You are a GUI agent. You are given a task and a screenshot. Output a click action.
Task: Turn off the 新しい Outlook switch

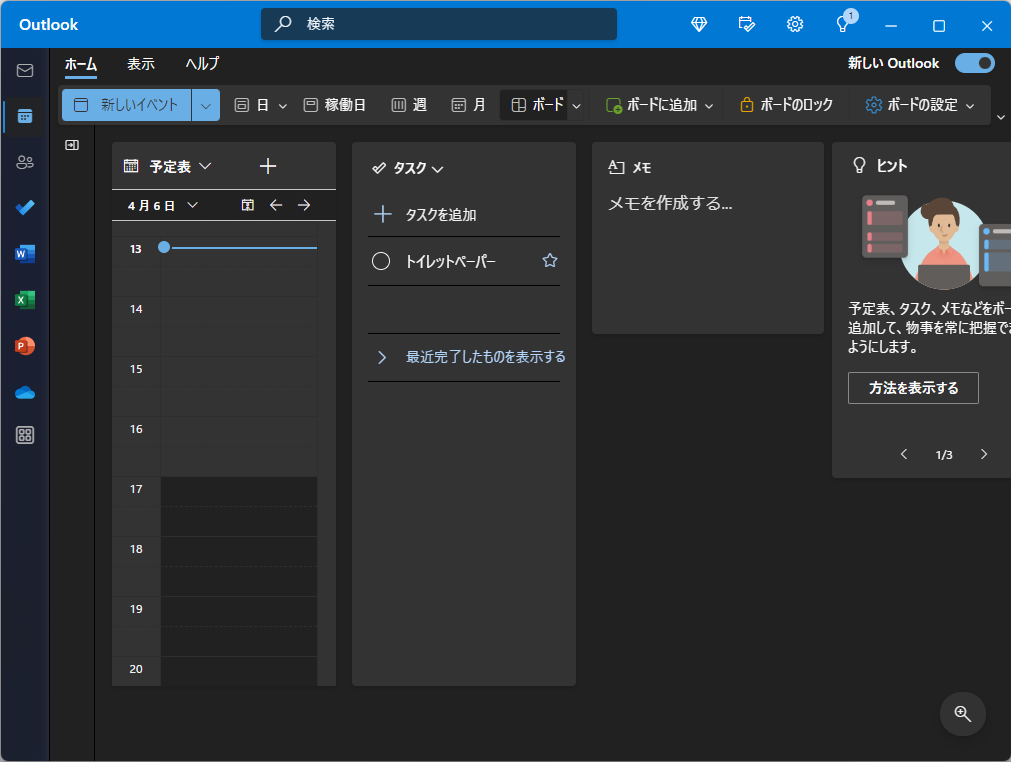(974, 62)
